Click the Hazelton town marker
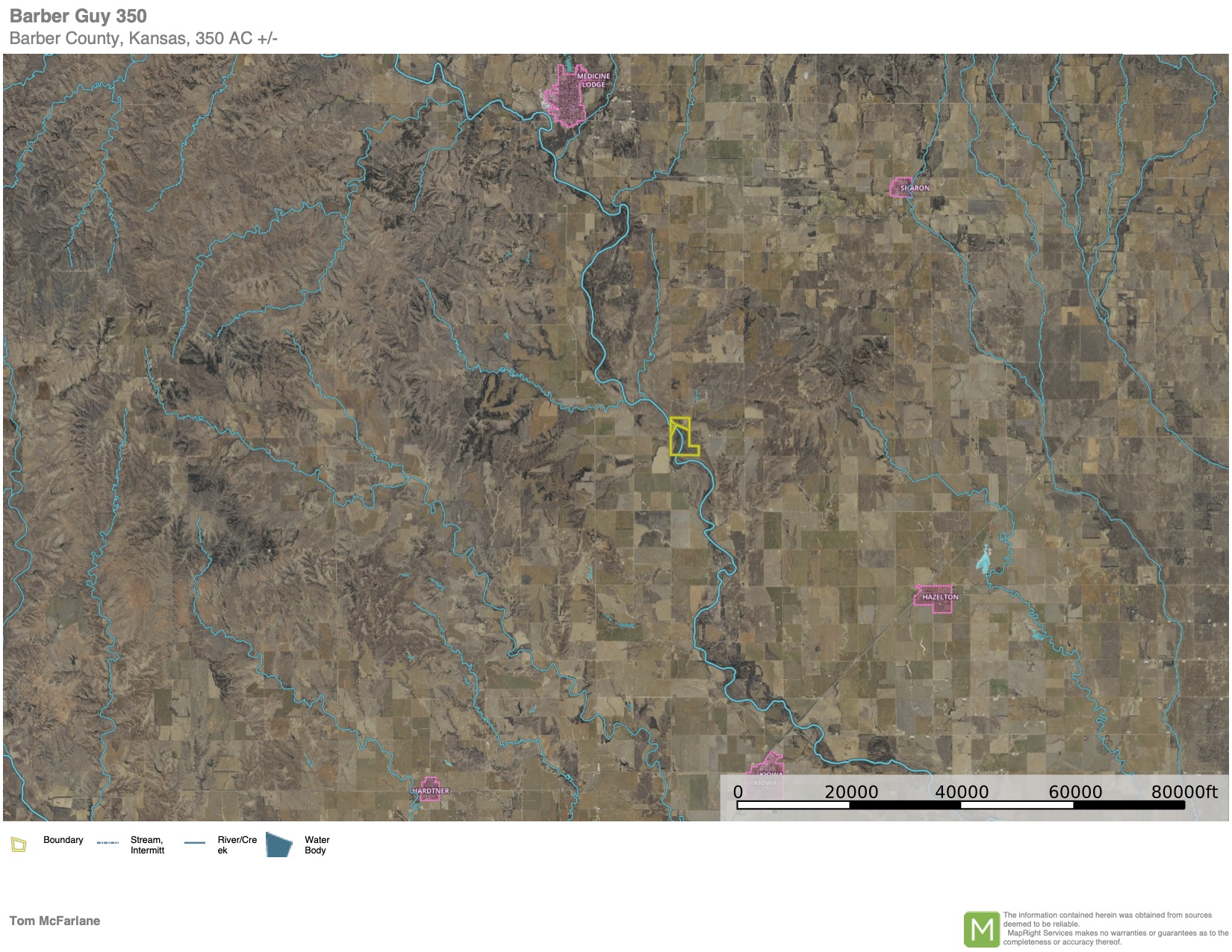The width and height of the screenshot is (1232, 952). 935,598
